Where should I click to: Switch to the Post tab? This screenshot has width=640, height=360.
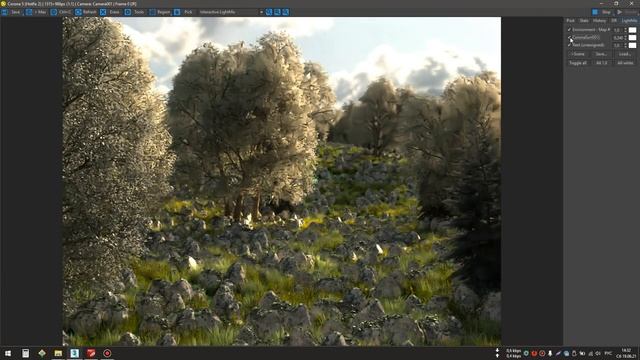[571, 20]
